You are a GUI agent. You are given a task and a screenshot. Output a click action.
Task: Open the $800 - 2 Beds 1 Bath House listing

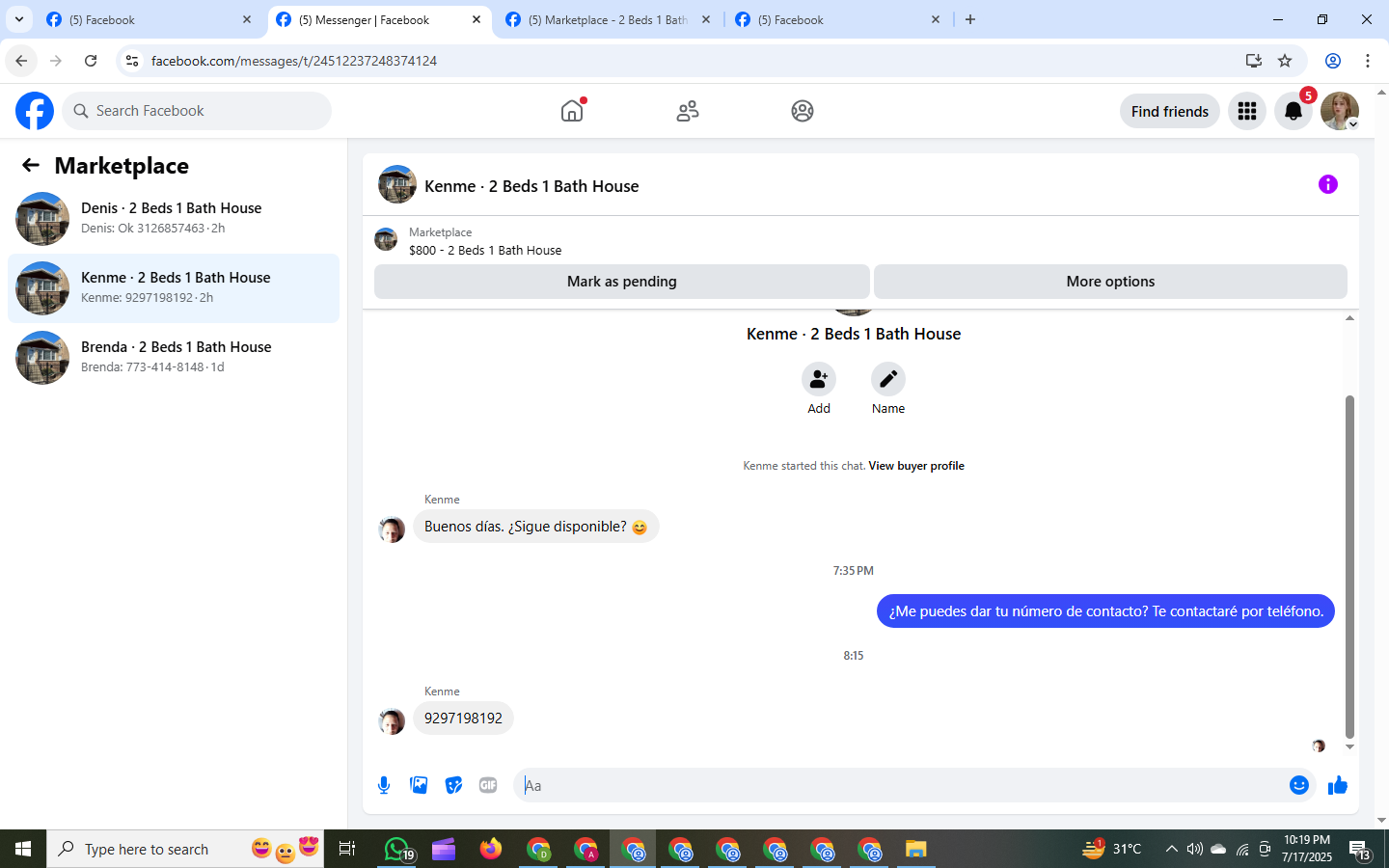point(485,250)
